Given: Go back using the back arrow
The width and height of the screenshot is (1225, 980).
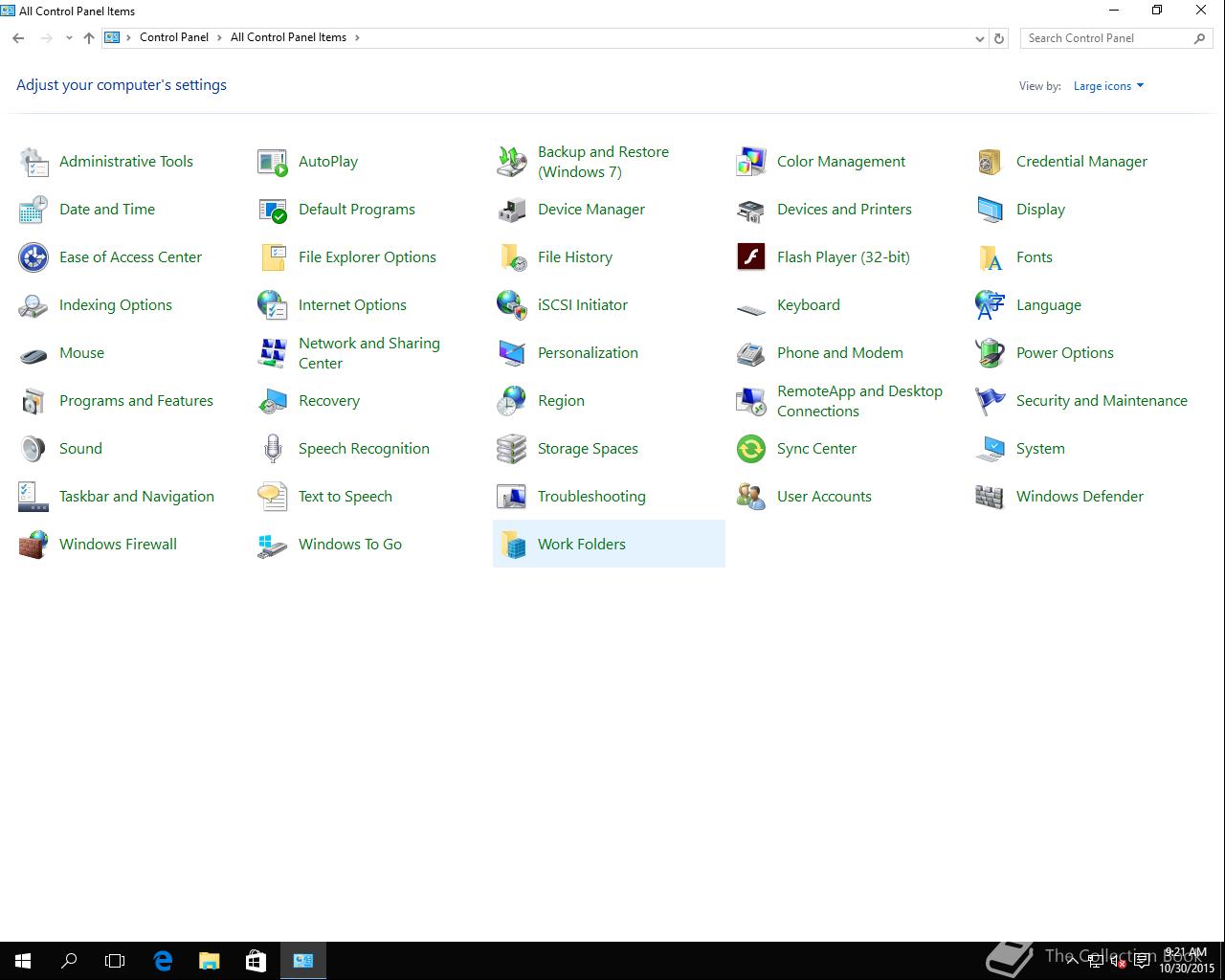Looking at the screenshot, I should coord(18,38).
